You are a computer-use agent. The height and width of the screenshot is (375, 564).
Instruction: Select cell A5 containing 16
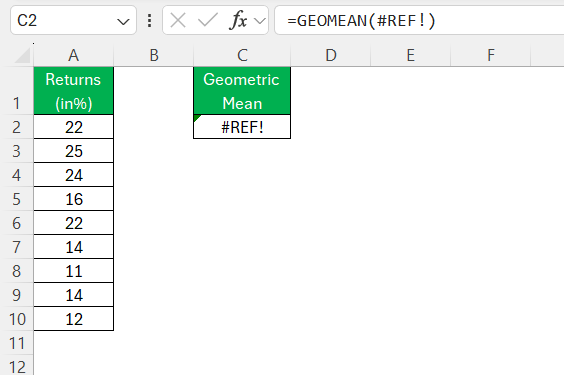coord(73,199)
